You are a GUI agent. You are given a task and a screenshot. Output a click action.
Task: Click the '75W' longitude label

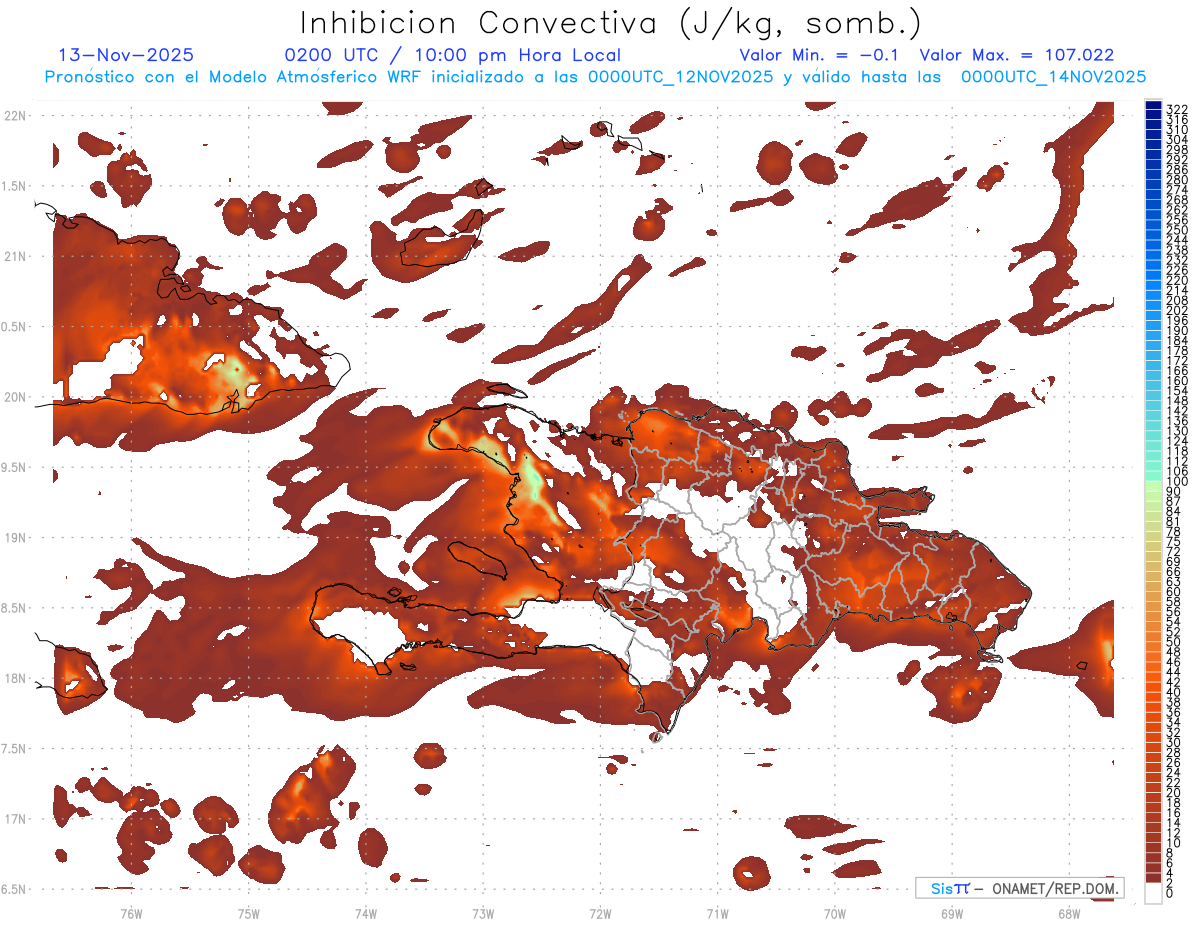[x=249, y=913]
